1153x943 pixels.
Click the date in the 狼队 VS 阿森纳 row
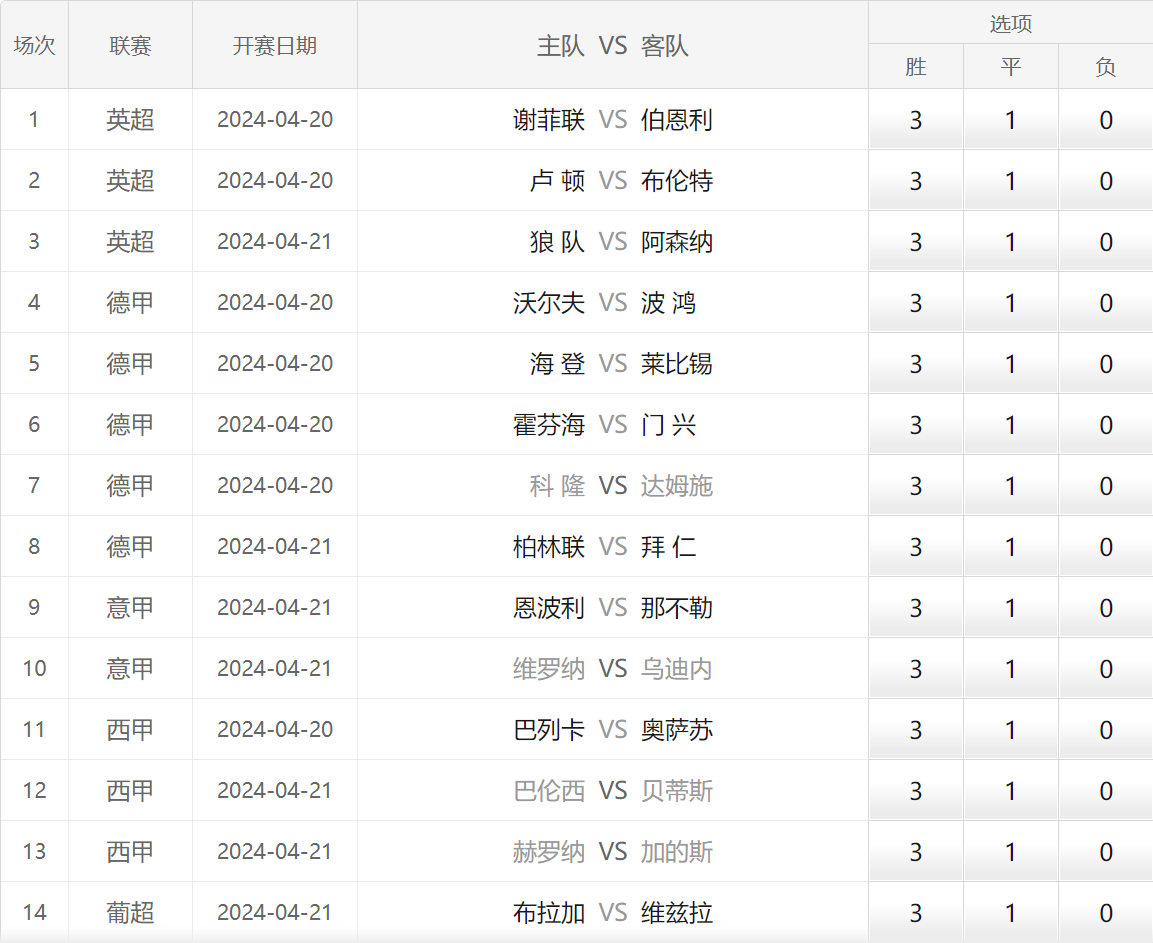click(274, 242)
